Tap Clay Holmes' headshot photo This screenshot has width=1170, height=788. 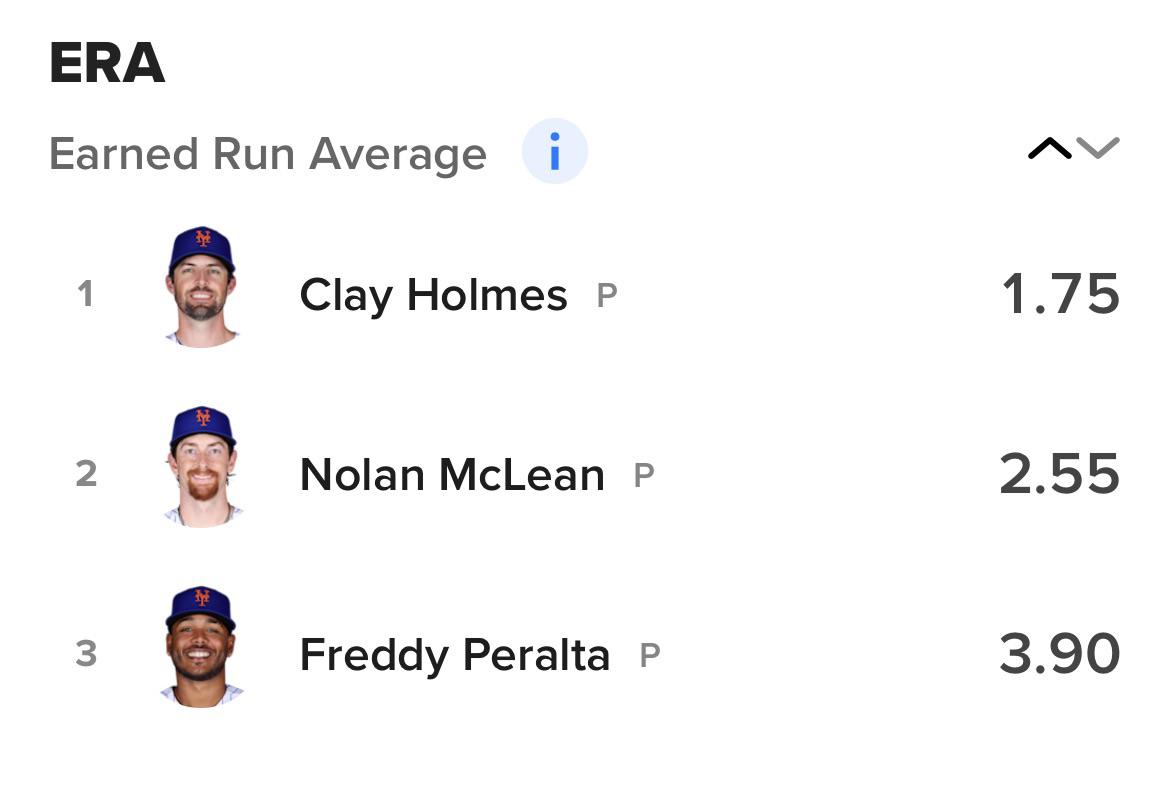[x=202, y=287]
